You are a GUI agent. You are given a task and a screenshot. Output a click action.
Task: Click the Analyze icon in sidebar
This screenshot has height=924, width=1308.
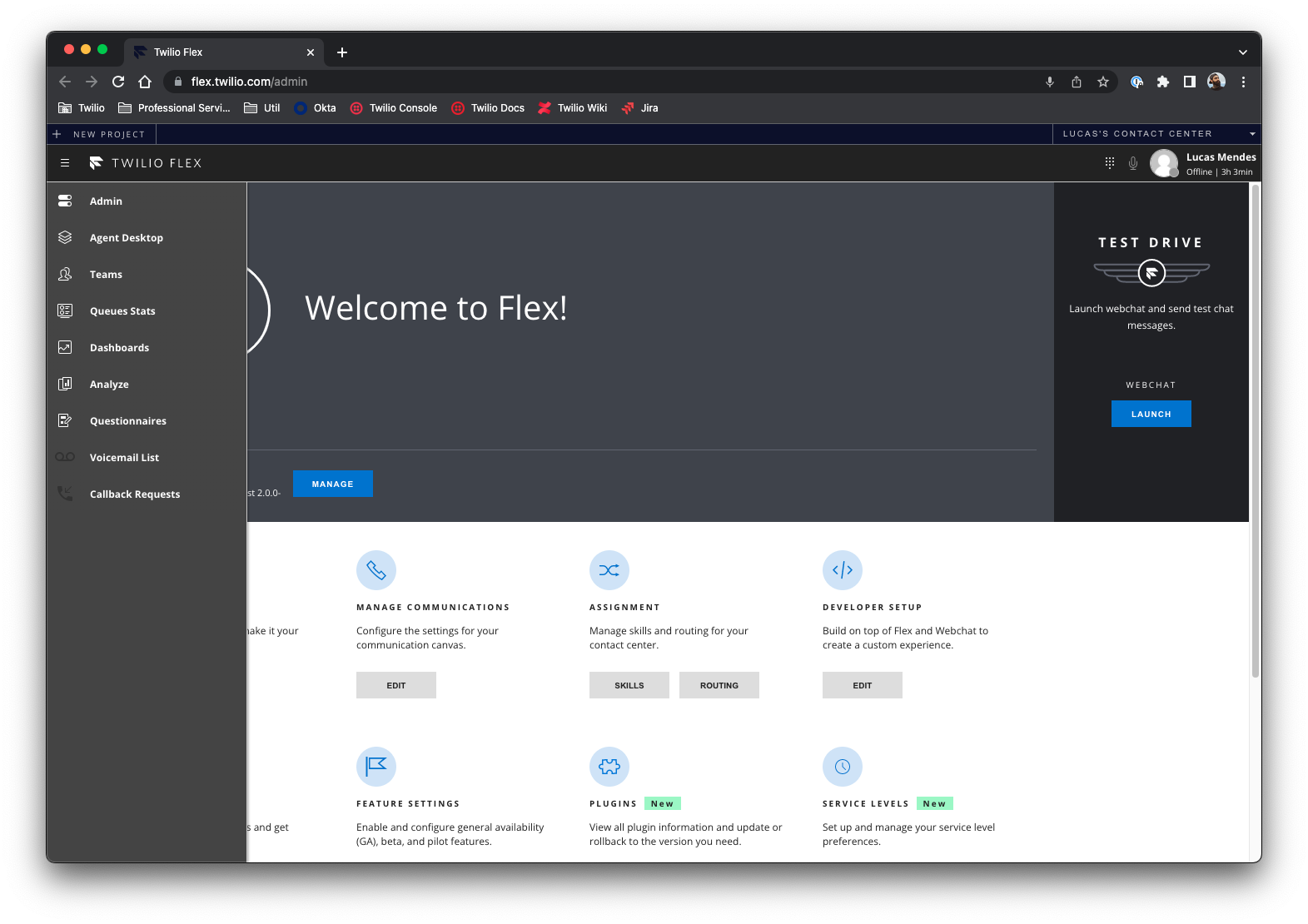coord(65,384)
